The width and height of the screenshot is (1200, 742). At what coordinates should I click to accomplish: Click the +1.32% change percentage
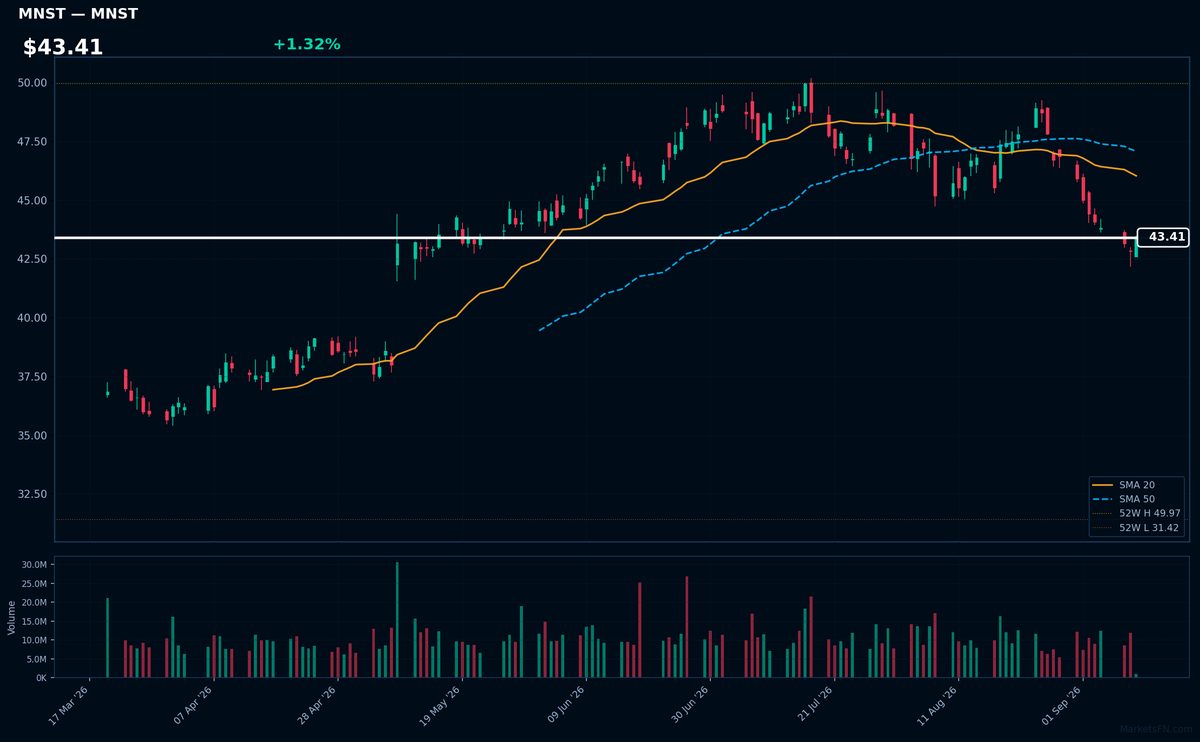307,44
